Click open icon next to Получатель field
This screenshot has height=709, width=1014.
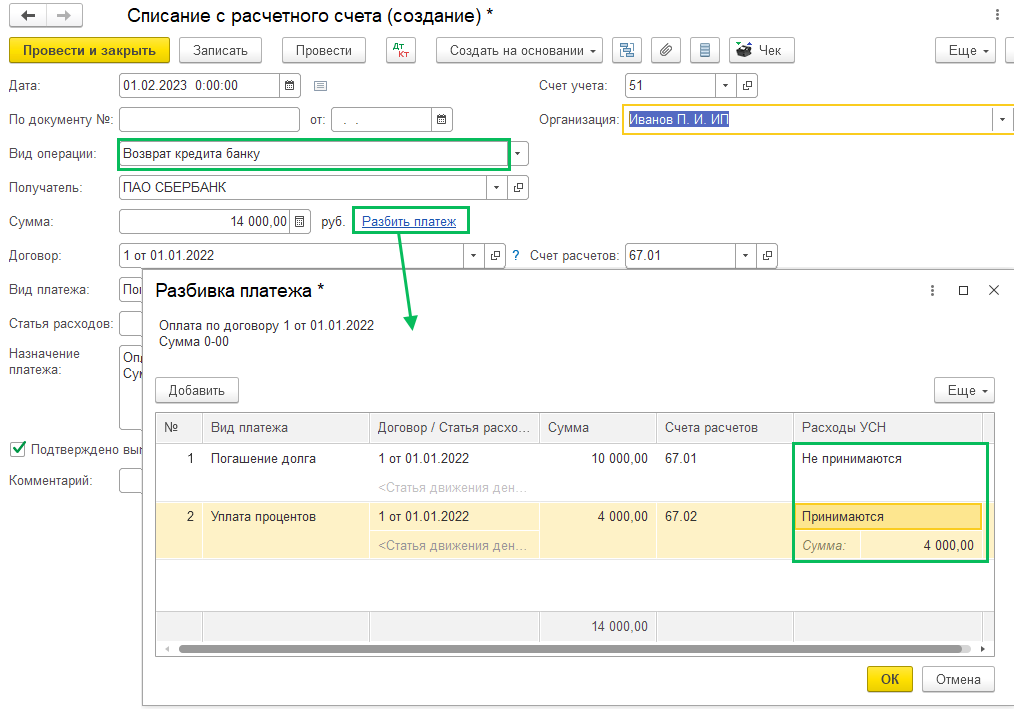coord(518,188)
